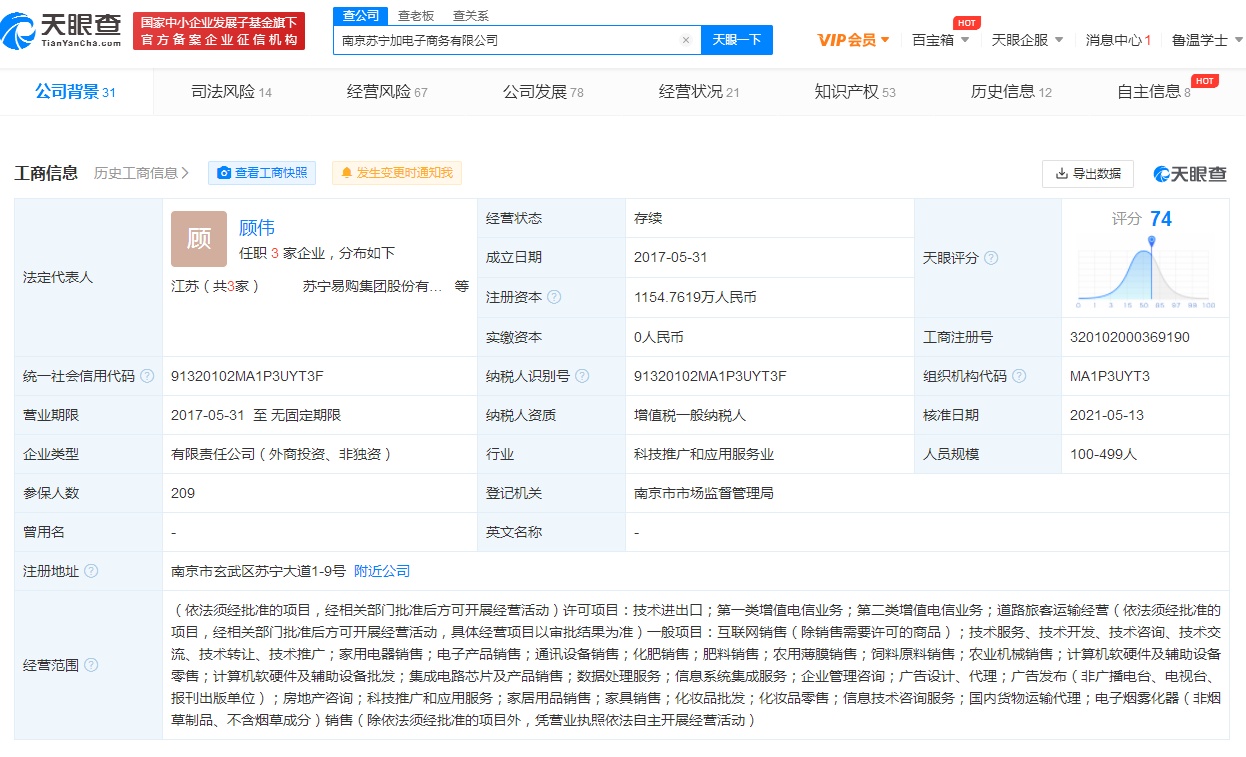Click the 导出数据 export button
The image size is (1246, 757).
[x=1087, y=173]
